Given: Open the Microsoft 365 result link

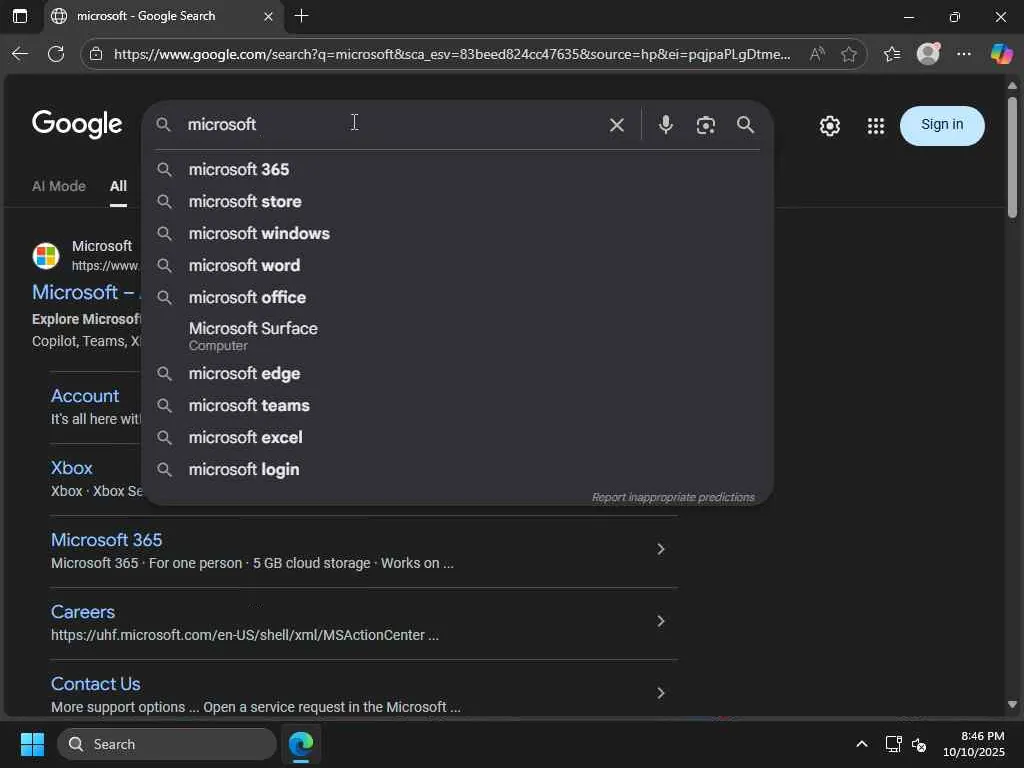Looking at the screenshot, I should 106,540.
